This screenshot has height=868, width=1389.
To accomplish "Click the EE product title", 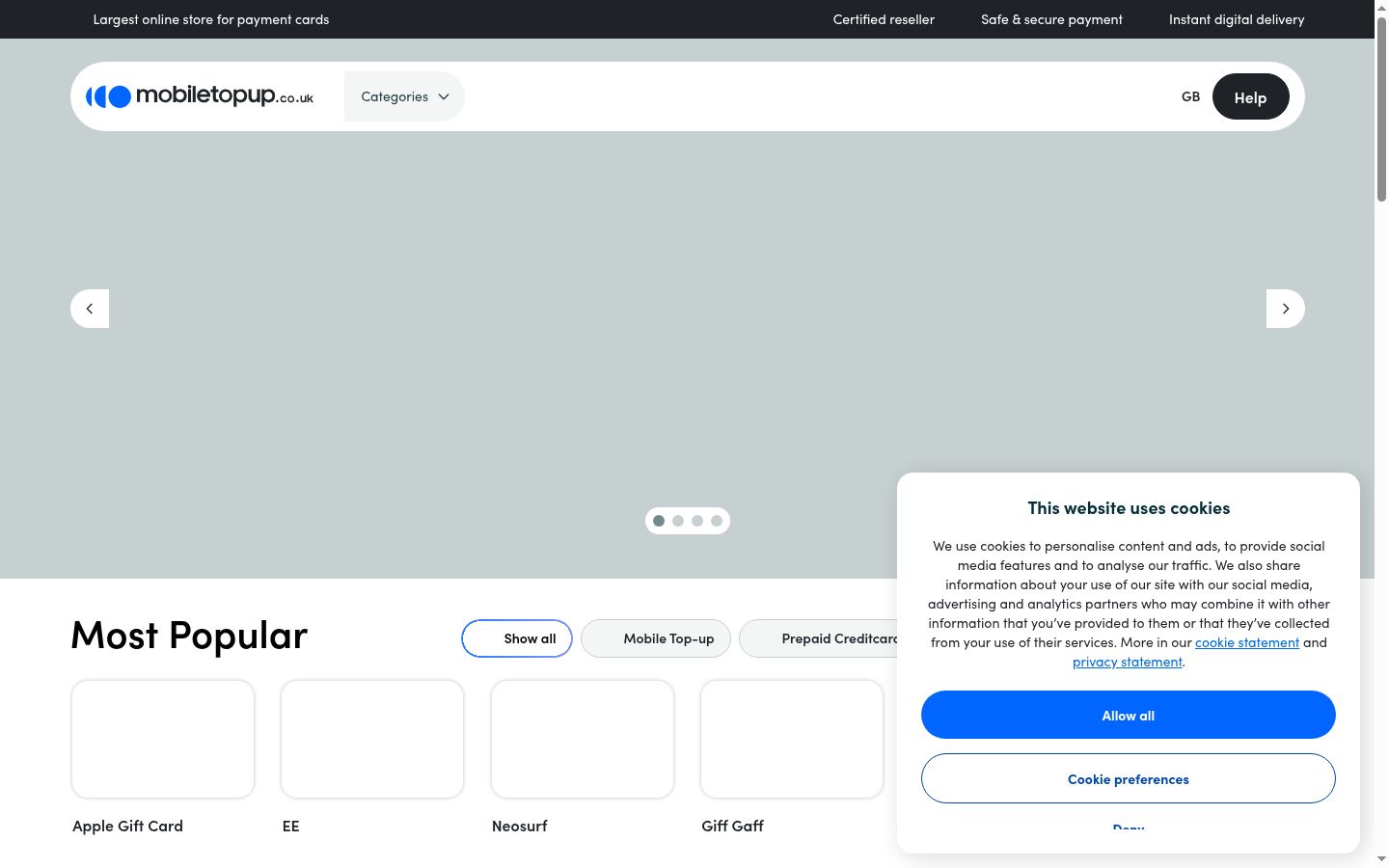I will coord(290,826).
